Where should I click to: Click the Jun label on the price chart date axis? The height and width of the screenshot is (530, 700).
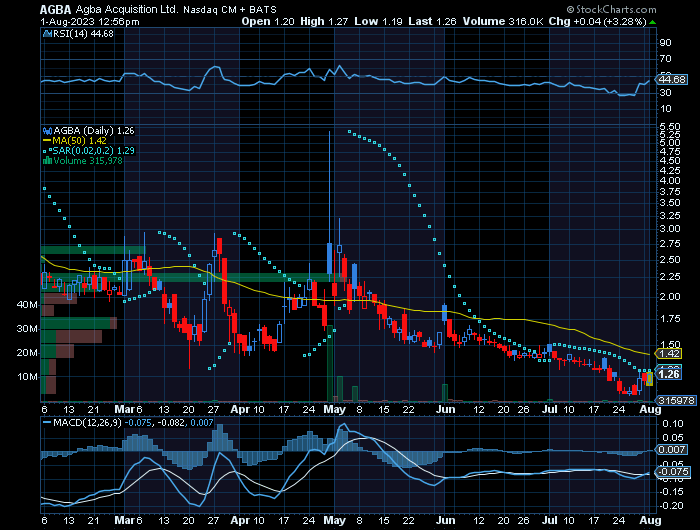tap(446, 409)
